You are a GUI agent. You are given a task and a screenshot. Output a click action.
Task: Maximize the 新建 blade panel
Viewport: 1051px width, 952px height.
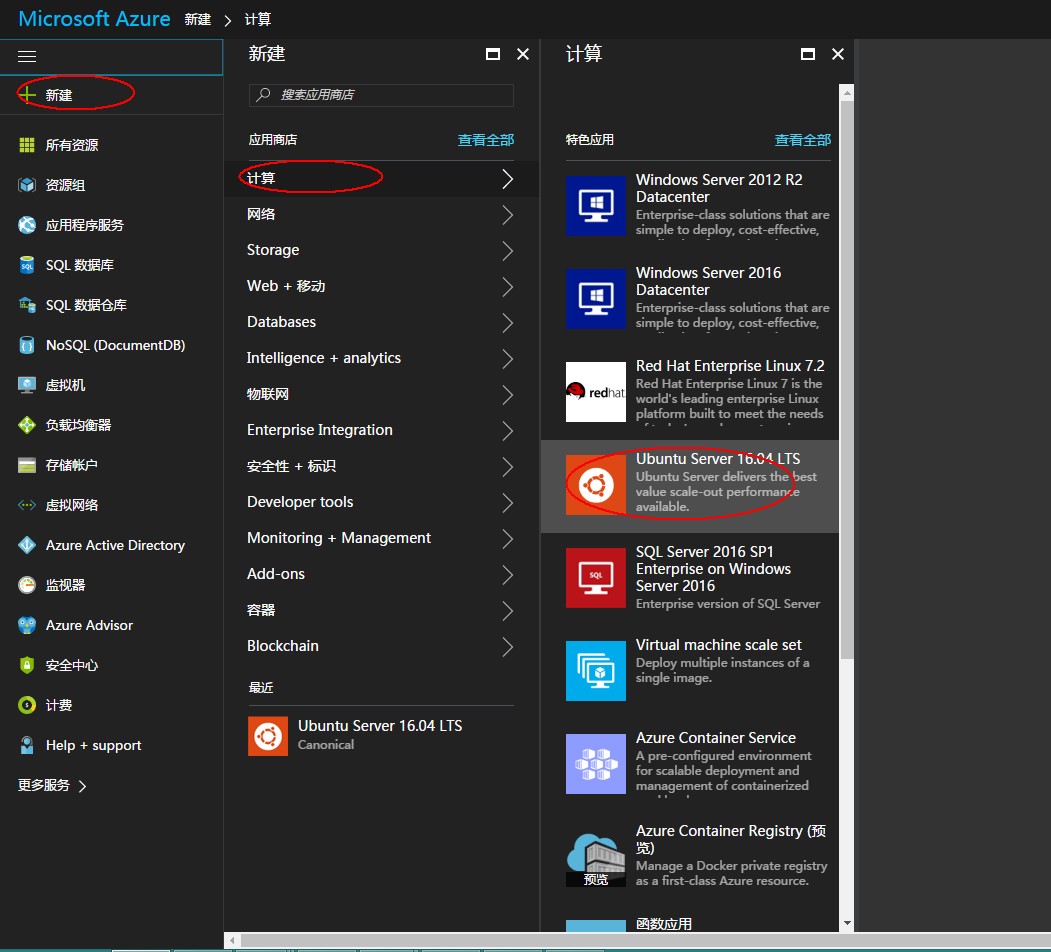point(492,55)
